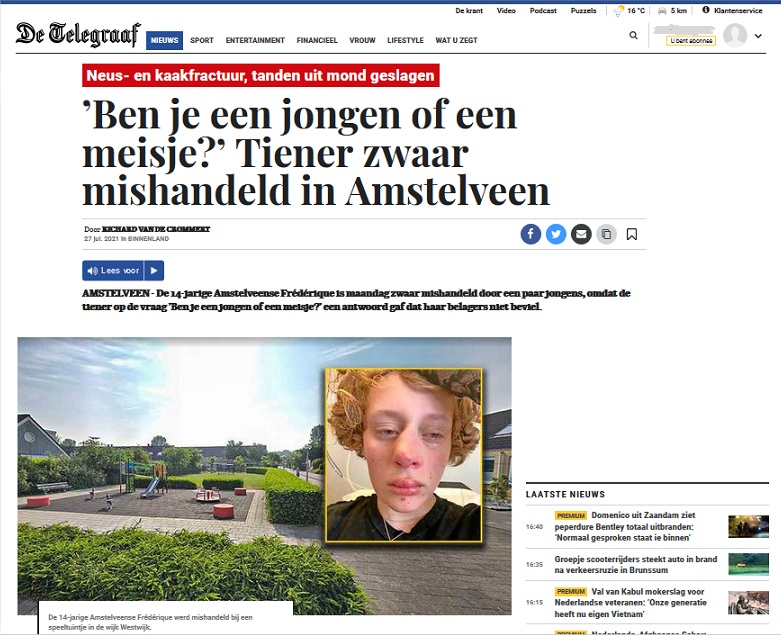
Task: Open Klantenservice link
Action: pos(732,10)
